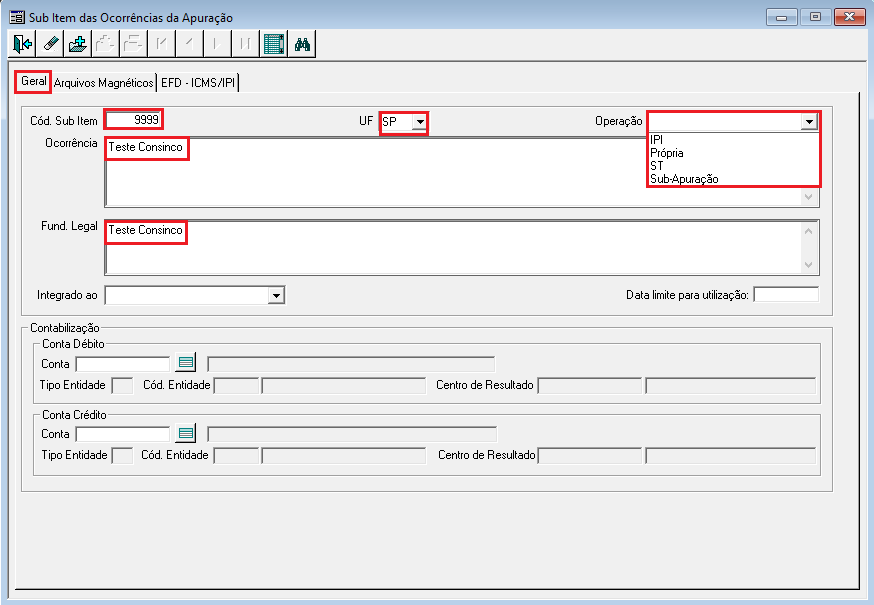Click the Conta Crédito Conta input field
The height and width of the screenshot is (605, 874).
pos(123,434)
